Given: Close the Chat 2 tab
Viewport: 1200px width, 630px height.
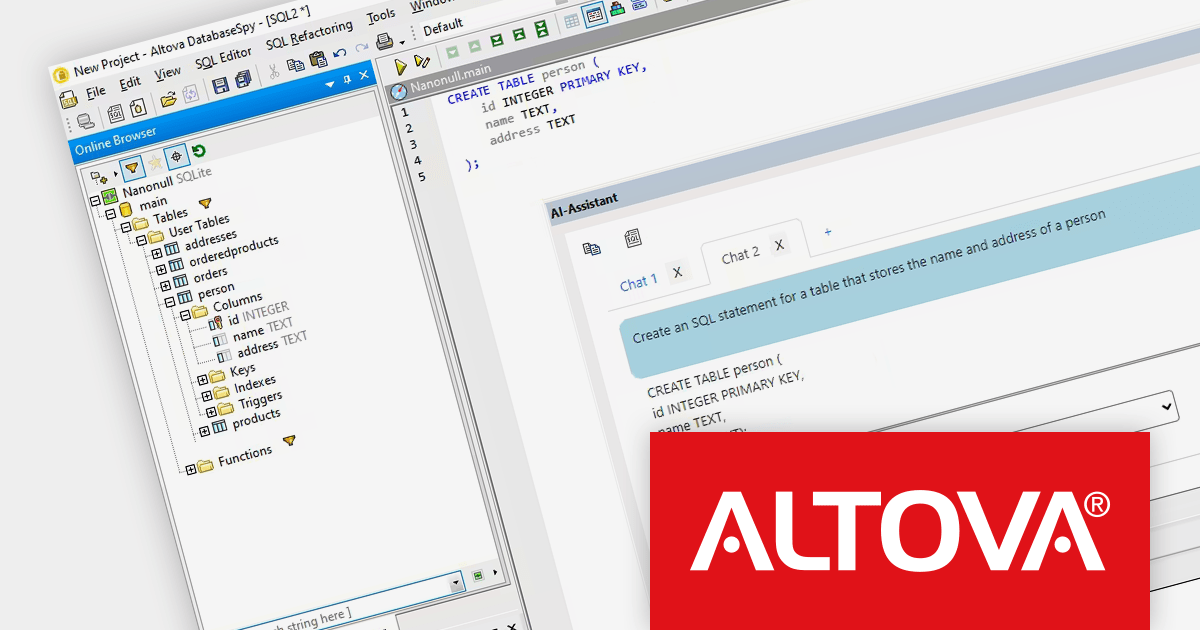Looking at the screenshot, I should coord(779,245).
